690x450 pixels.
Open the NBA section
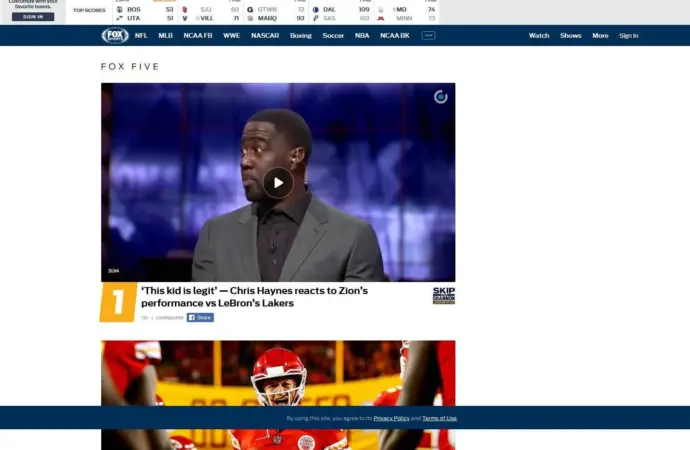tap(362, 36)
